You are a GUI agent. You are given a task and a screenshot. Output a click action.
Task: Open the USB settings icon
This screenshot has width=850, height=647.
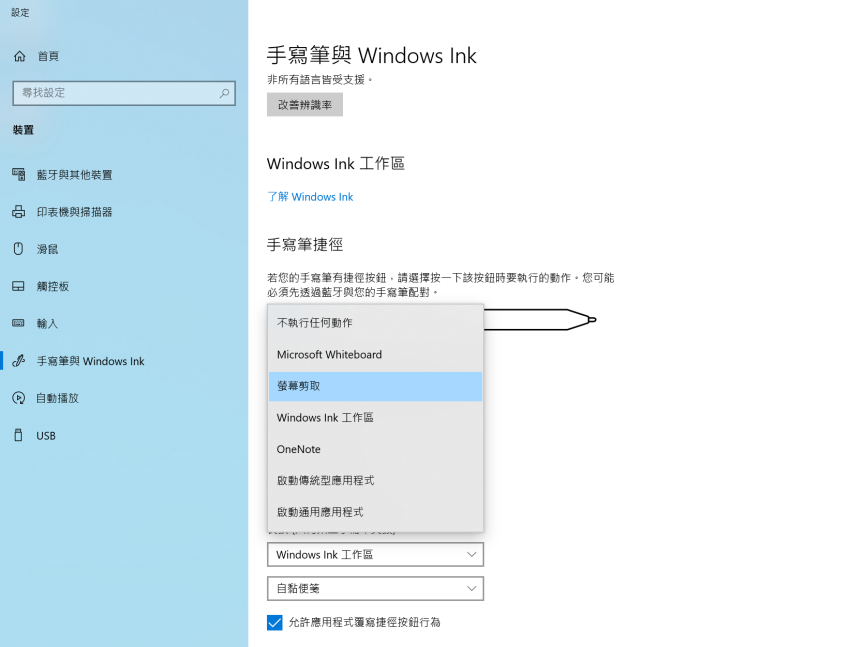click(18, 435)
